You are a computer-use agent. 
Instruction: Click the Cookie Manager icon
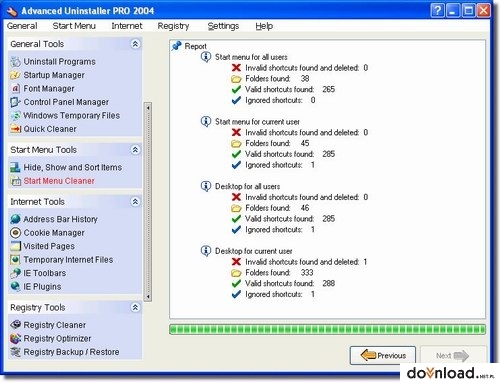pyautogui.click(x=15, y=232)
